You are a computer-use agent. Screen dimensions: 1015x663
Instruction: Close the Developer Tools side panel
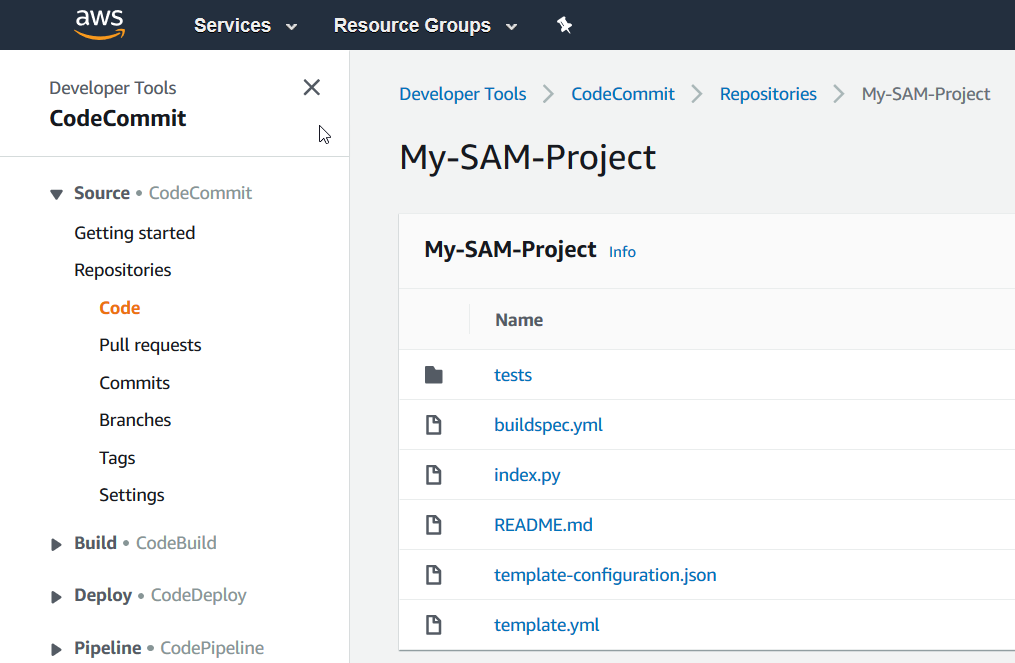pos(312,88)
